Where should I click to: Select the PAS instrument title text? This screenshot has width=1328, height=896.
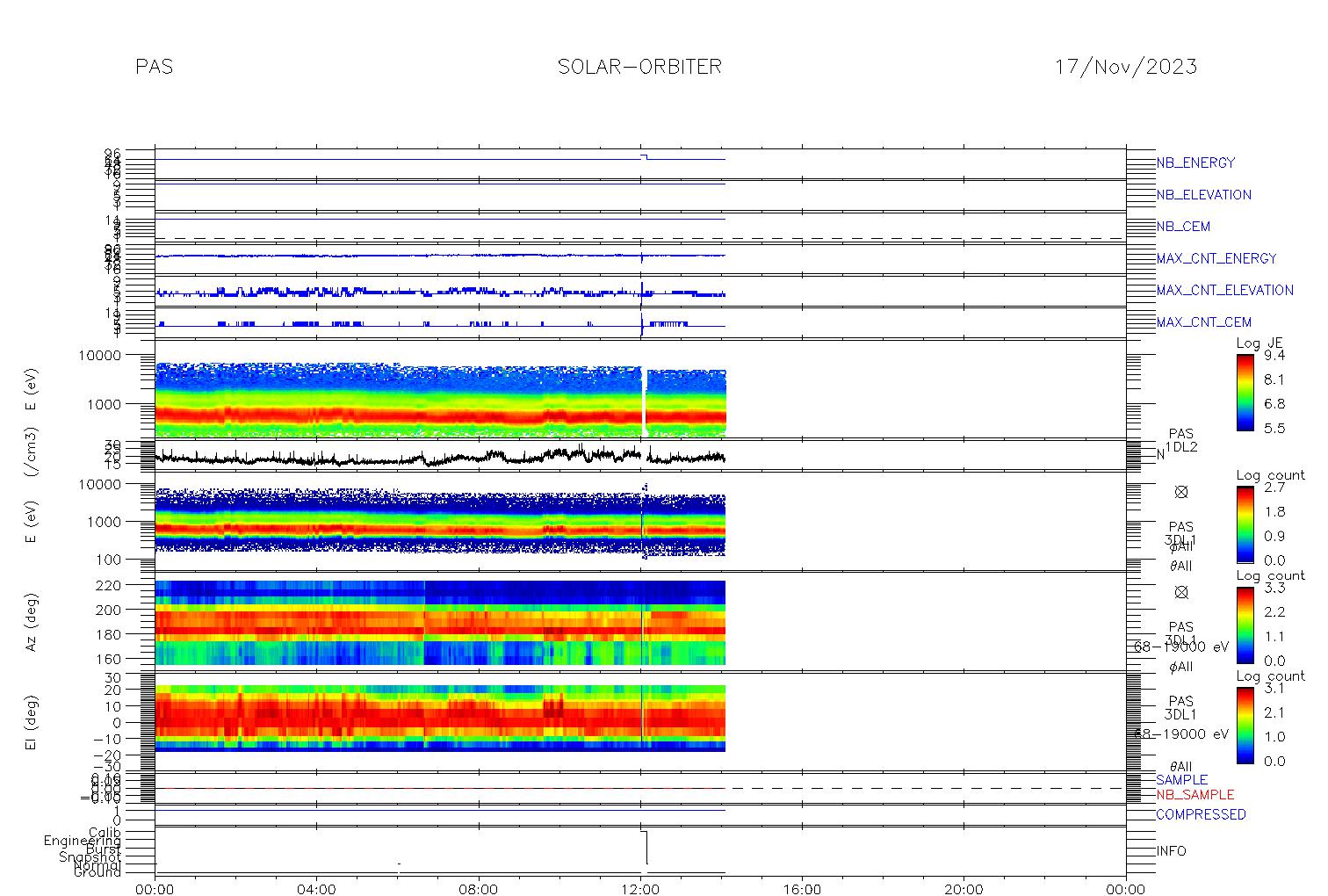(155, 67)
